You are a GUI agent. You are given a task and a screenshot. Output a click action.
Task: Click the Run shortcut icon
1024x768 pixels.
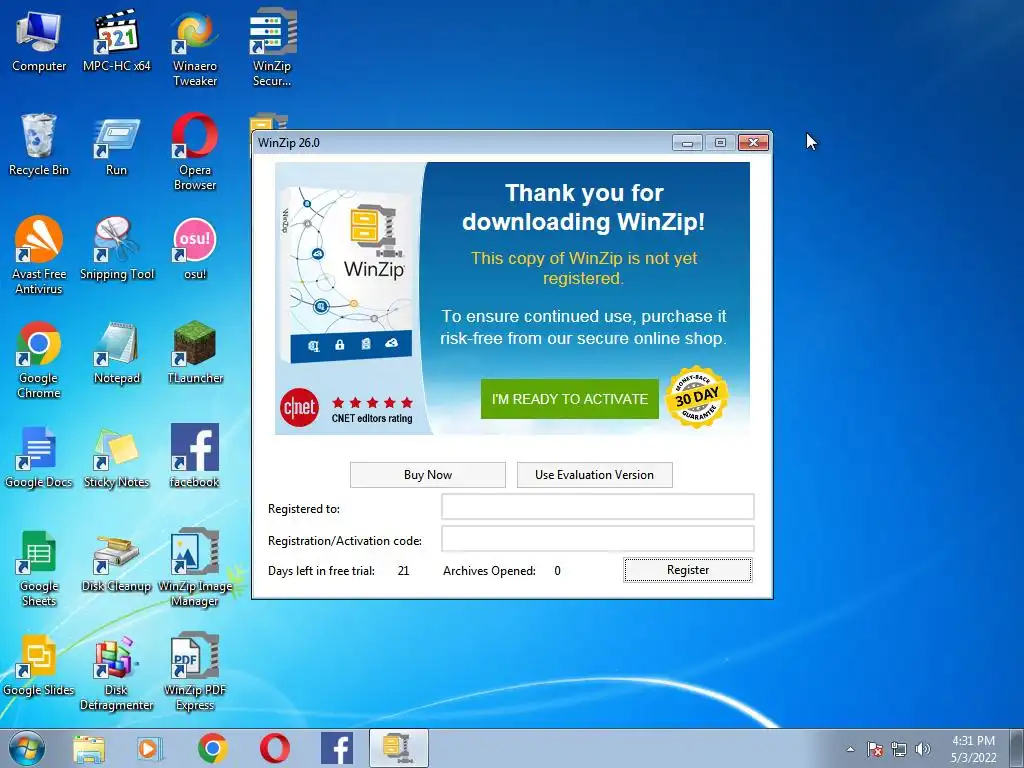coord(116,147)
